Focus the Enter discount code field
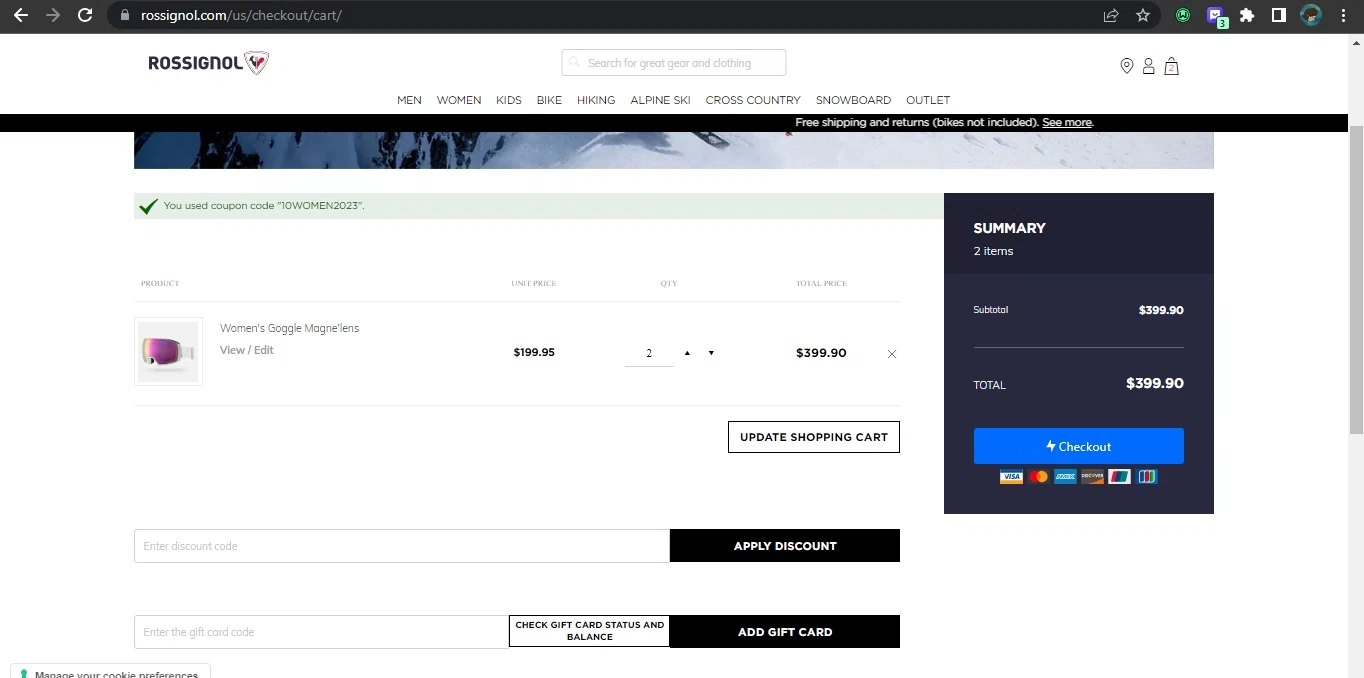The height and width of the screenshot is (678, 1364). 401,546
